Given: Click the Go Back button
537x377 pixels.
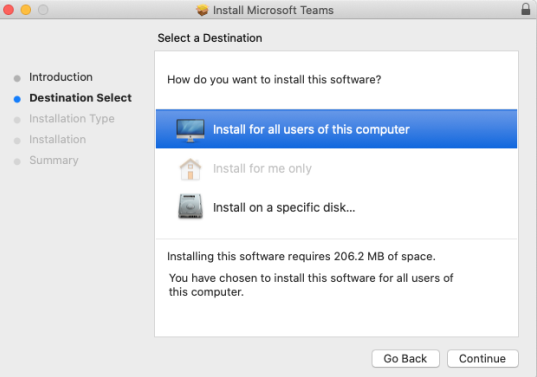Looking at the screenshot, I should pyautogui.click(x=405, y=359).
